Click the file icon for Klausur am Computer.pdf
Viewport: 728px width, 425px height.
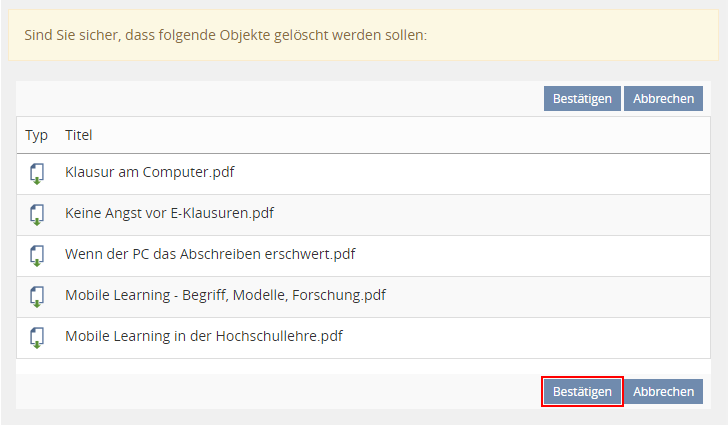[x=37, y=173]
